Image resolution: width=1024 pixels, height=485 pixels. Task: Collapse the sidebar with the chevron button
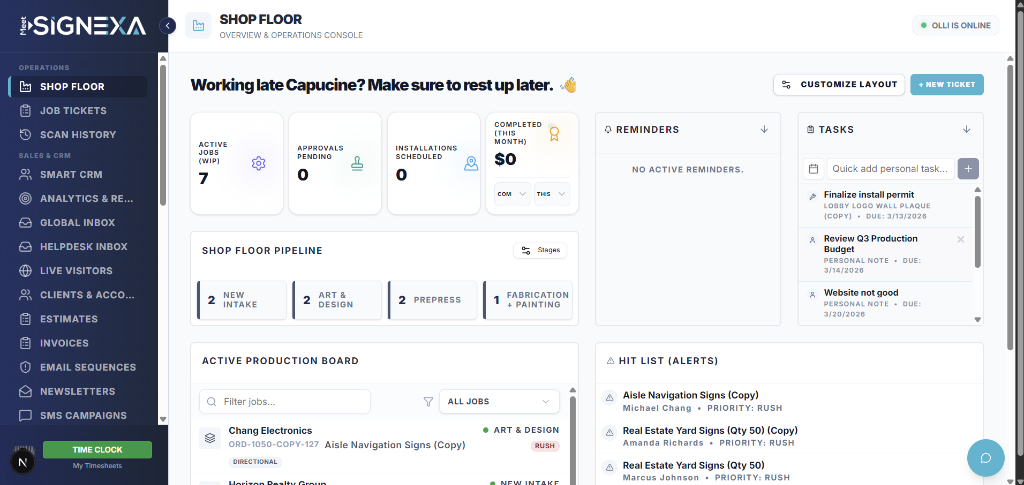tap(168, 26)
